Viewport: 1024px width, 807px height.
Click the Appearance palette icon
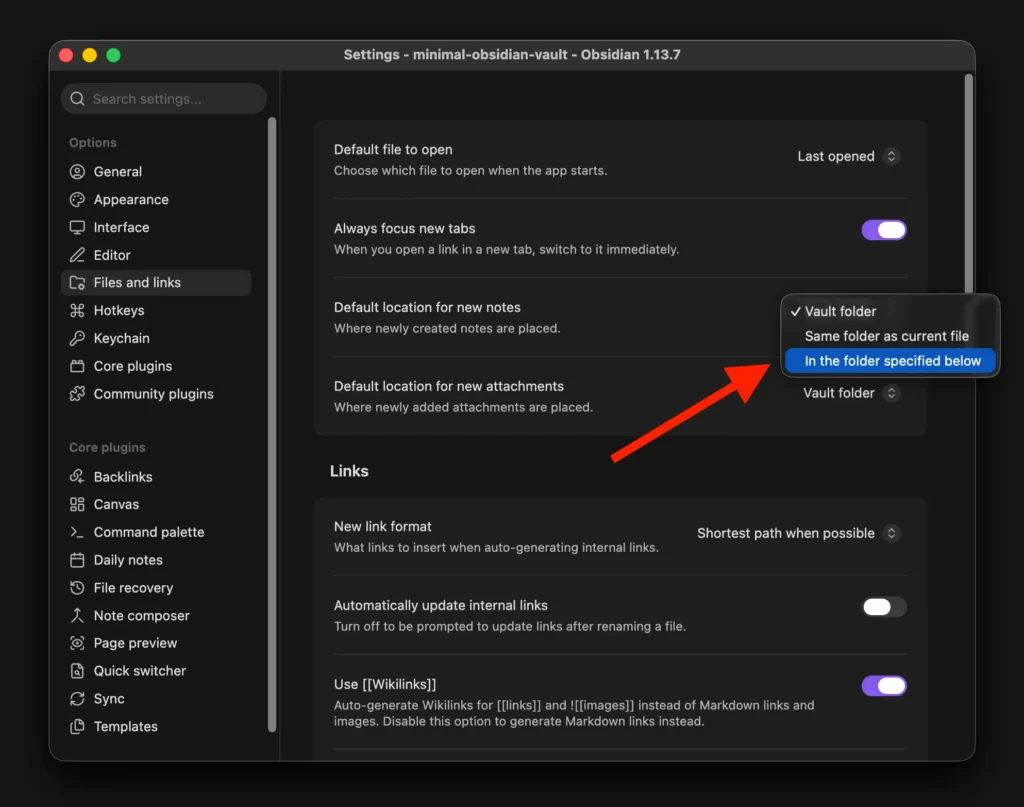[77, 200]
